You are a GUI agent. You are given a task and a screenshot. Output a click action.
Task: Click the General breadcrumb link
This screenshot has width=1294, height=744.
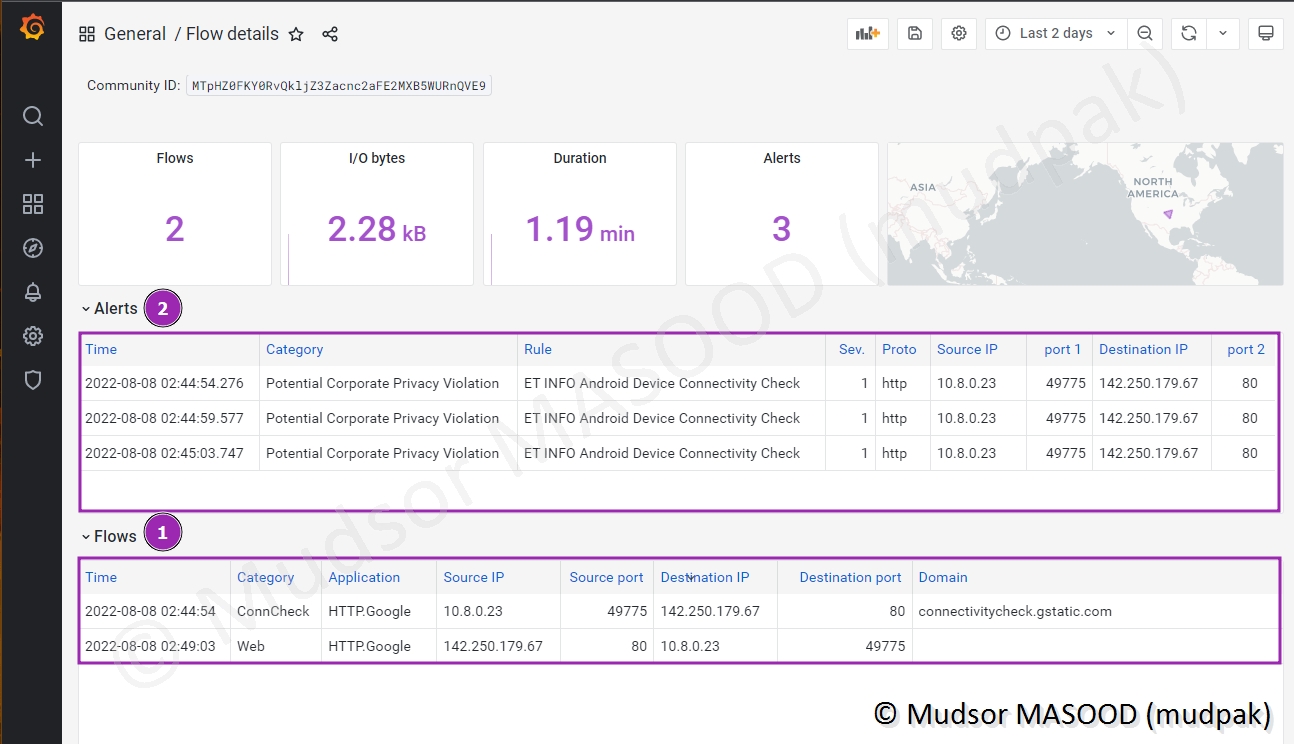(x=135, y=34)
